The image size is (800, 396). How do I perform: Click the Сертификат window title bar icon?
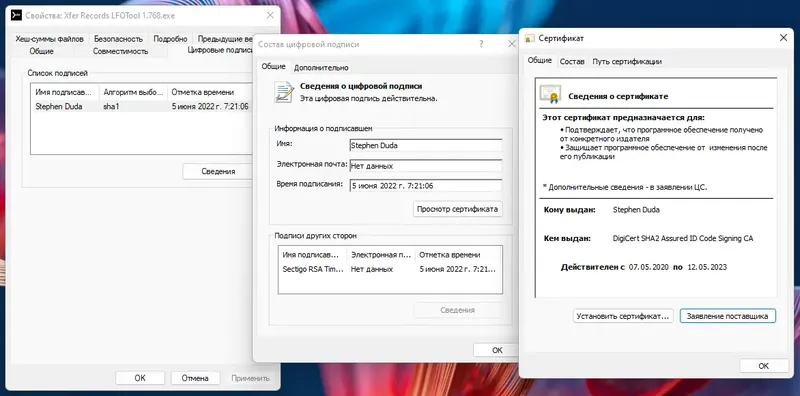pyautogui.click(x=530, y=38)
